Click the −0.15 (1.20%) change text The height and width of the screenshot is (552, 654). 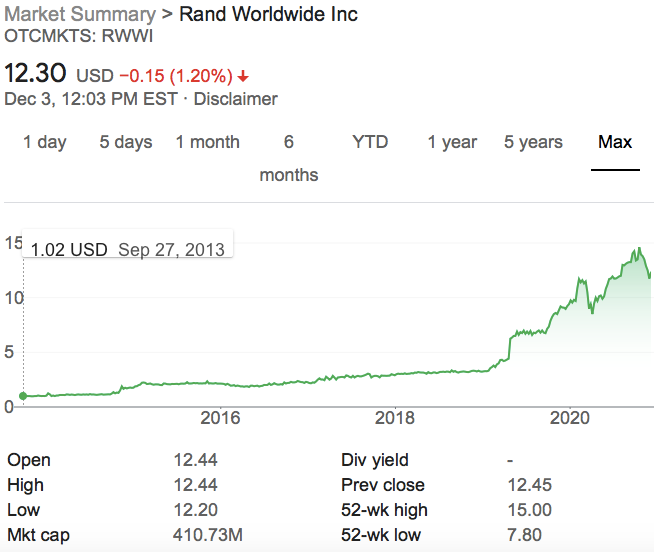pos(176,76)
